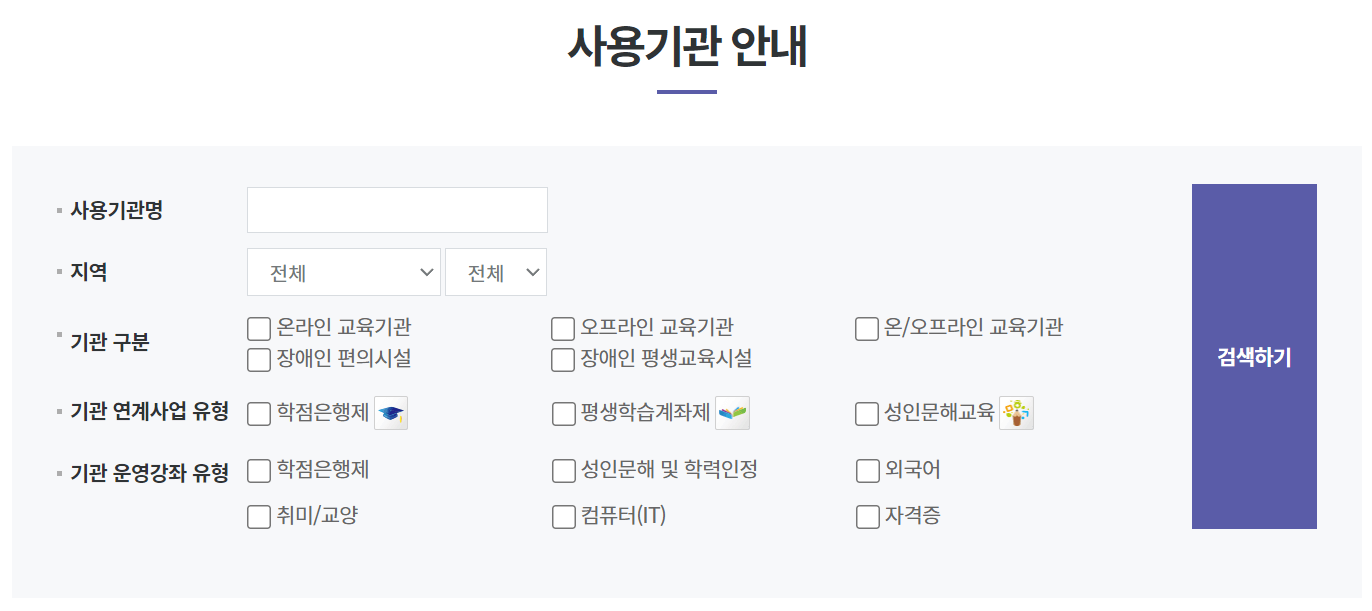Check the 장애인 편의시설 checkbox
The height and width of the screenshot is (611, 1372).
pyautogui.click(x=257, y=358)
